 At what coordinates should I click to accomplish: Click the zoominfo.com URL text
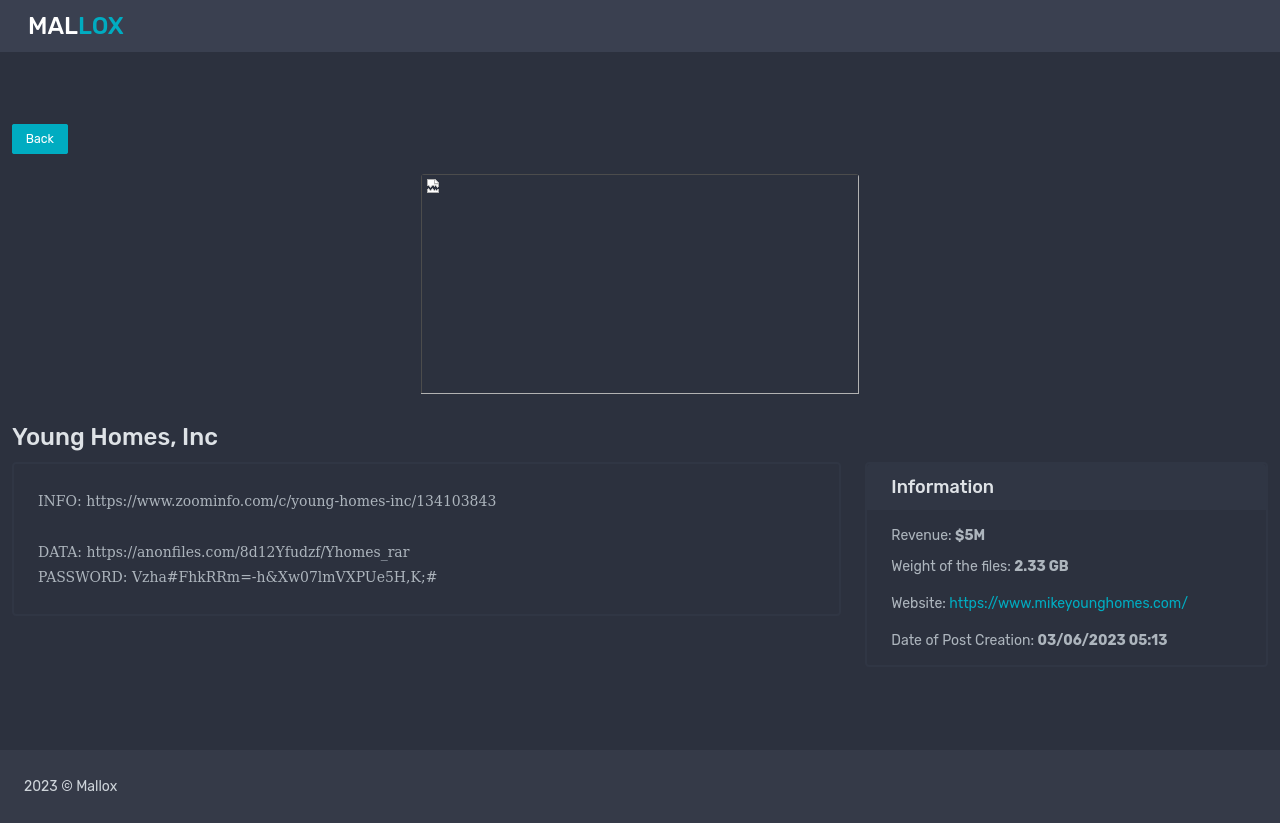(291, 501)
